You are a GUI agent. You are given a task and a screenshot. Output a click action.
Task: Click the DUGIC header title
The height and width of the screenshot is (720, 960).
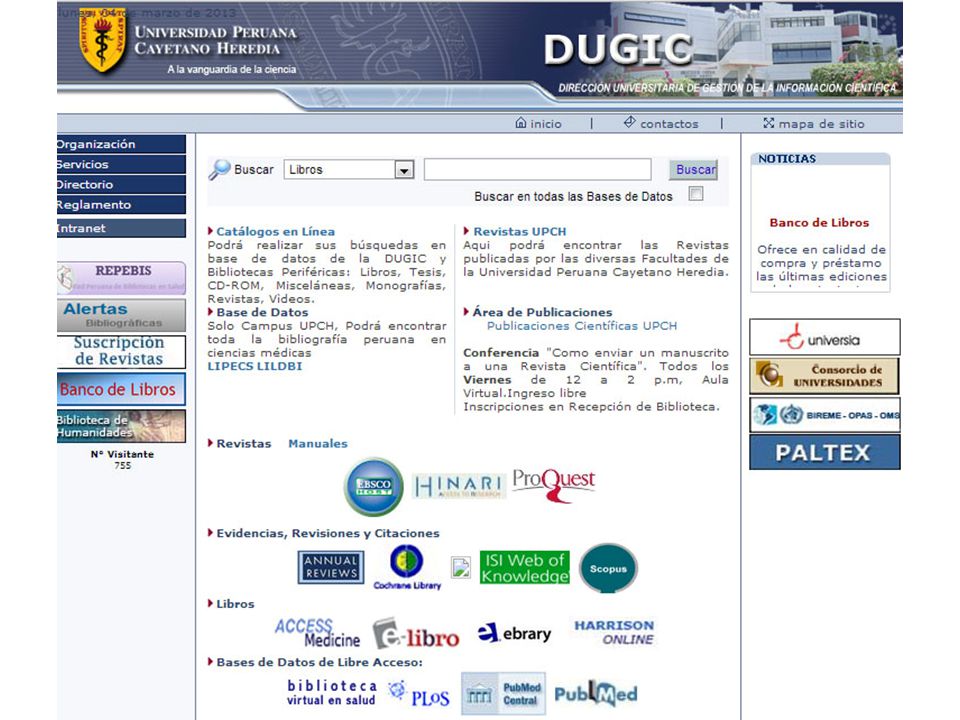pos(618,49)
